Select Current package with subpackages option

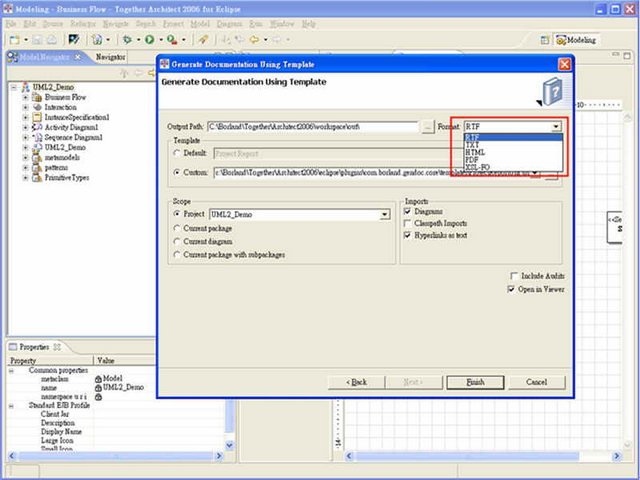[177, 254]
